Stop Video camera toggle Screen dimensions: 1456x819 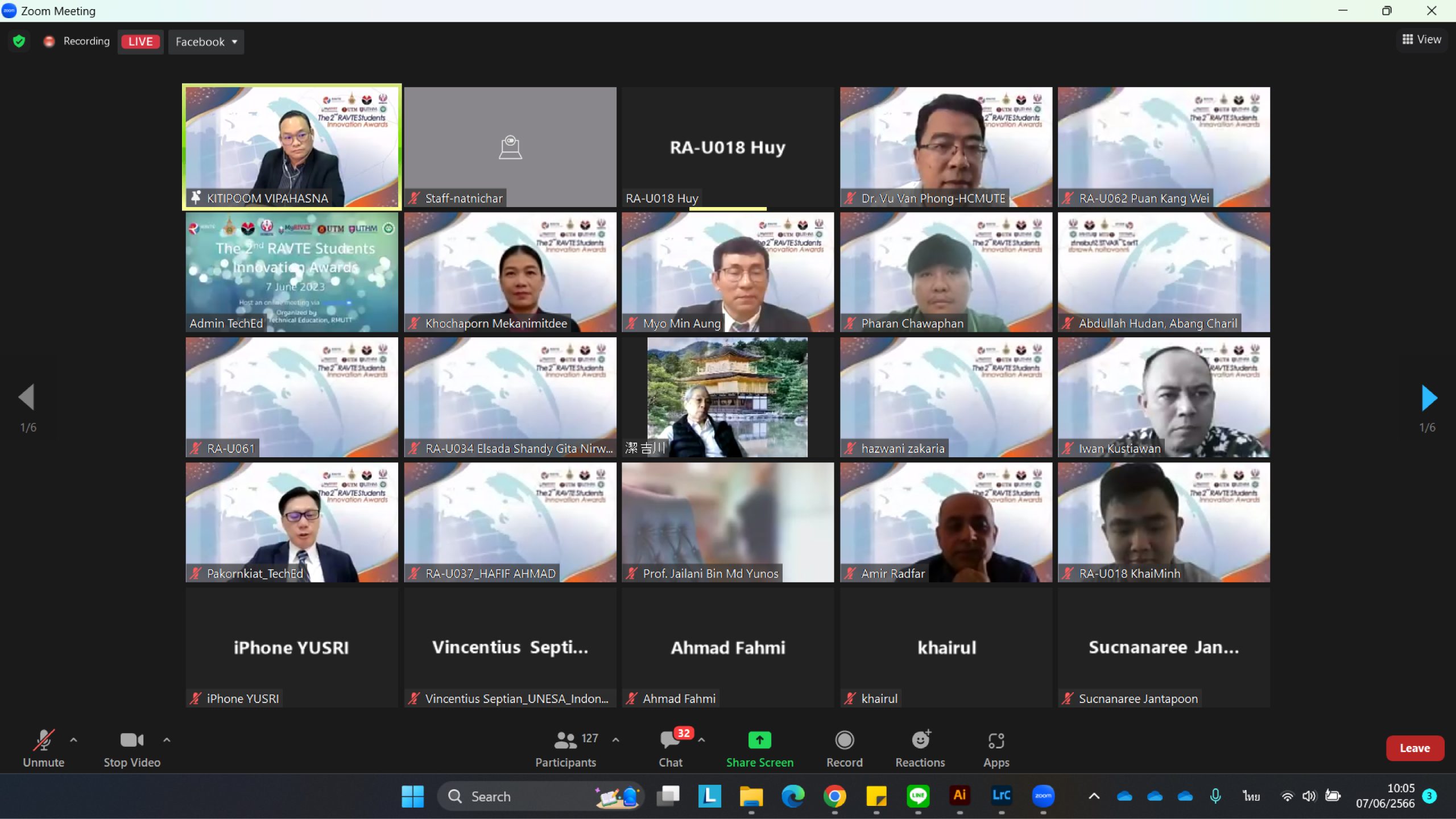(x=132, y=749)
